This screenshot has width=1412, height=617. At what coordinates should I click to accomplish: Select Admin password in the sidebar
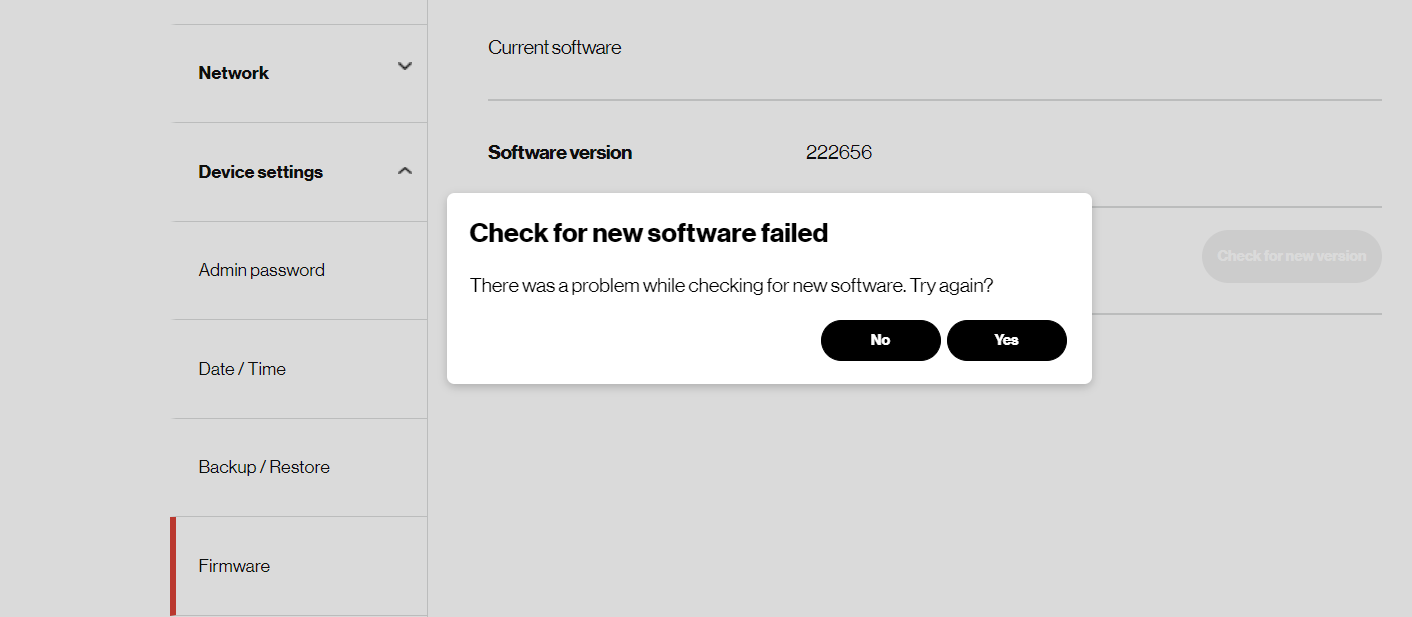[x=261, y=270]
